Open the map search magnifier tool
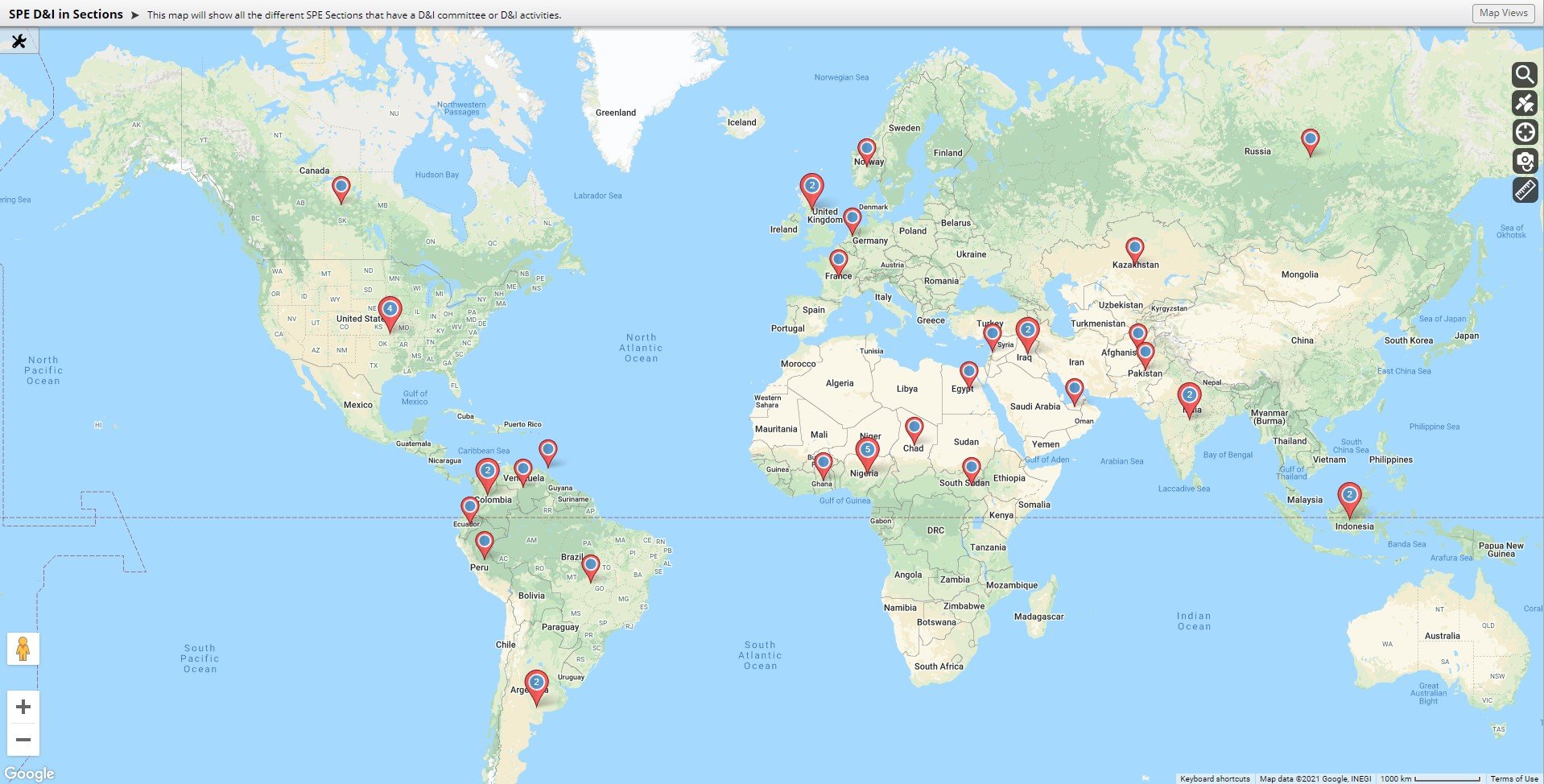This screenshot has height=784, width=1544. [1524, 75]
